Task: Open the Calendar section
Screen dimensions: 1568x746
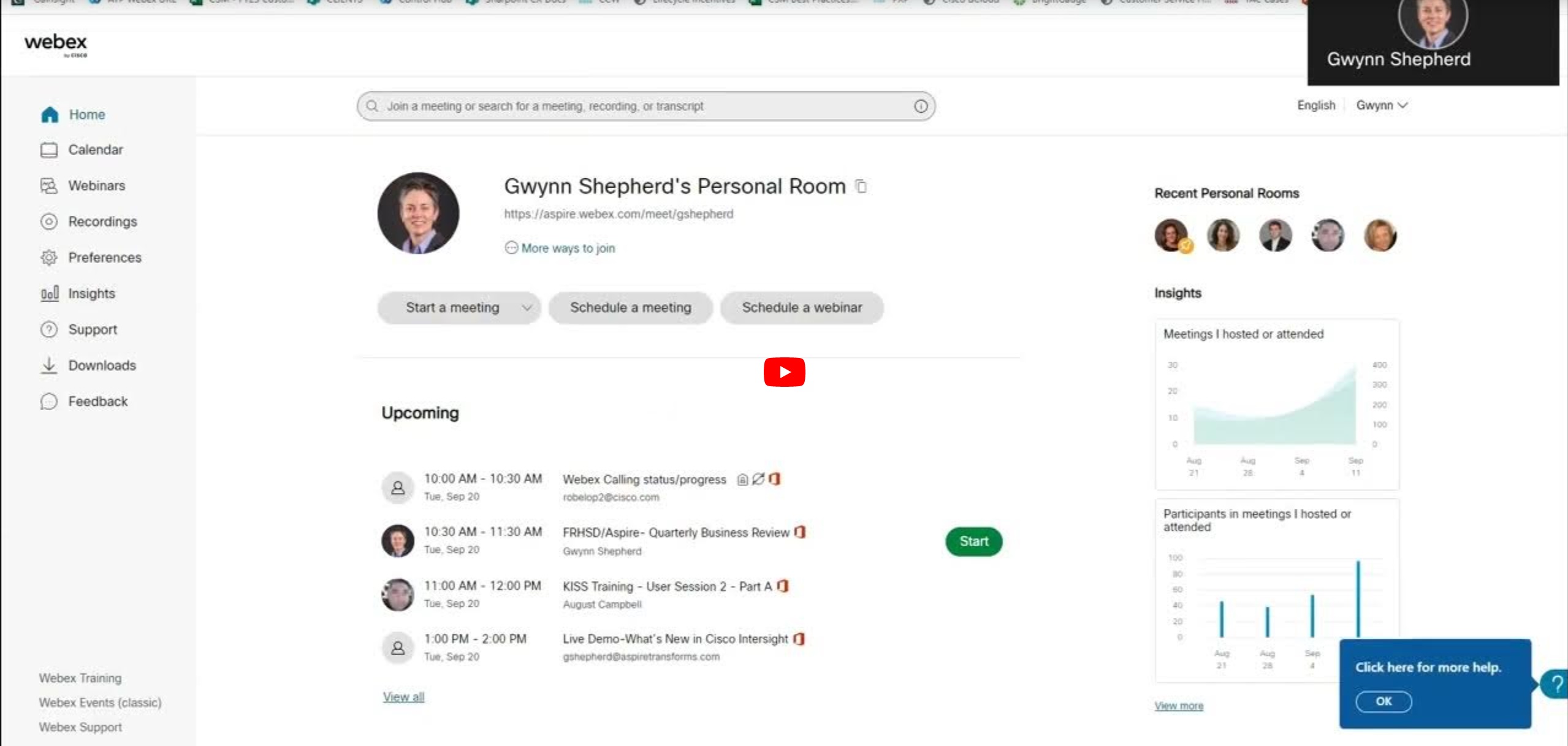Action: [96, 149]
